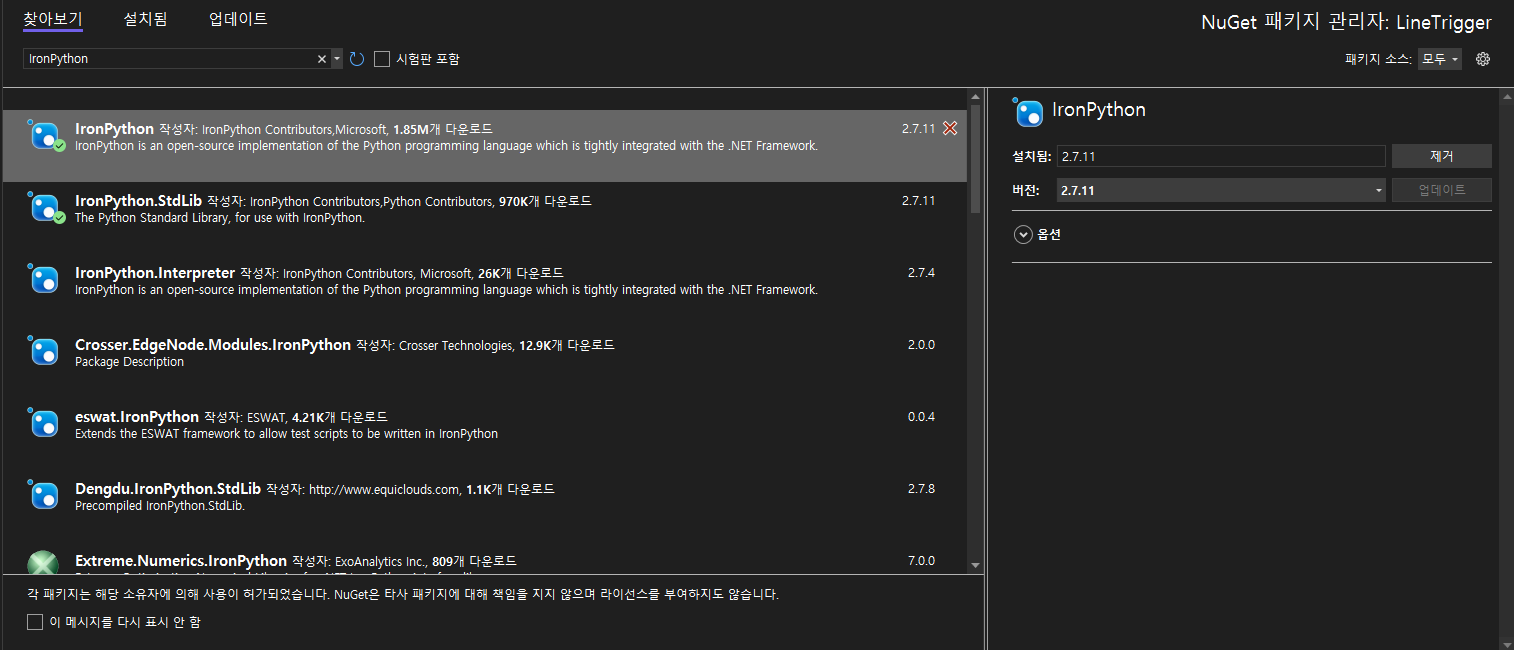Screen dimensions: 1514x650
Task: Click version 2.7.4 of IronPython.Interpreter
Action: click(x=921, y=273)
